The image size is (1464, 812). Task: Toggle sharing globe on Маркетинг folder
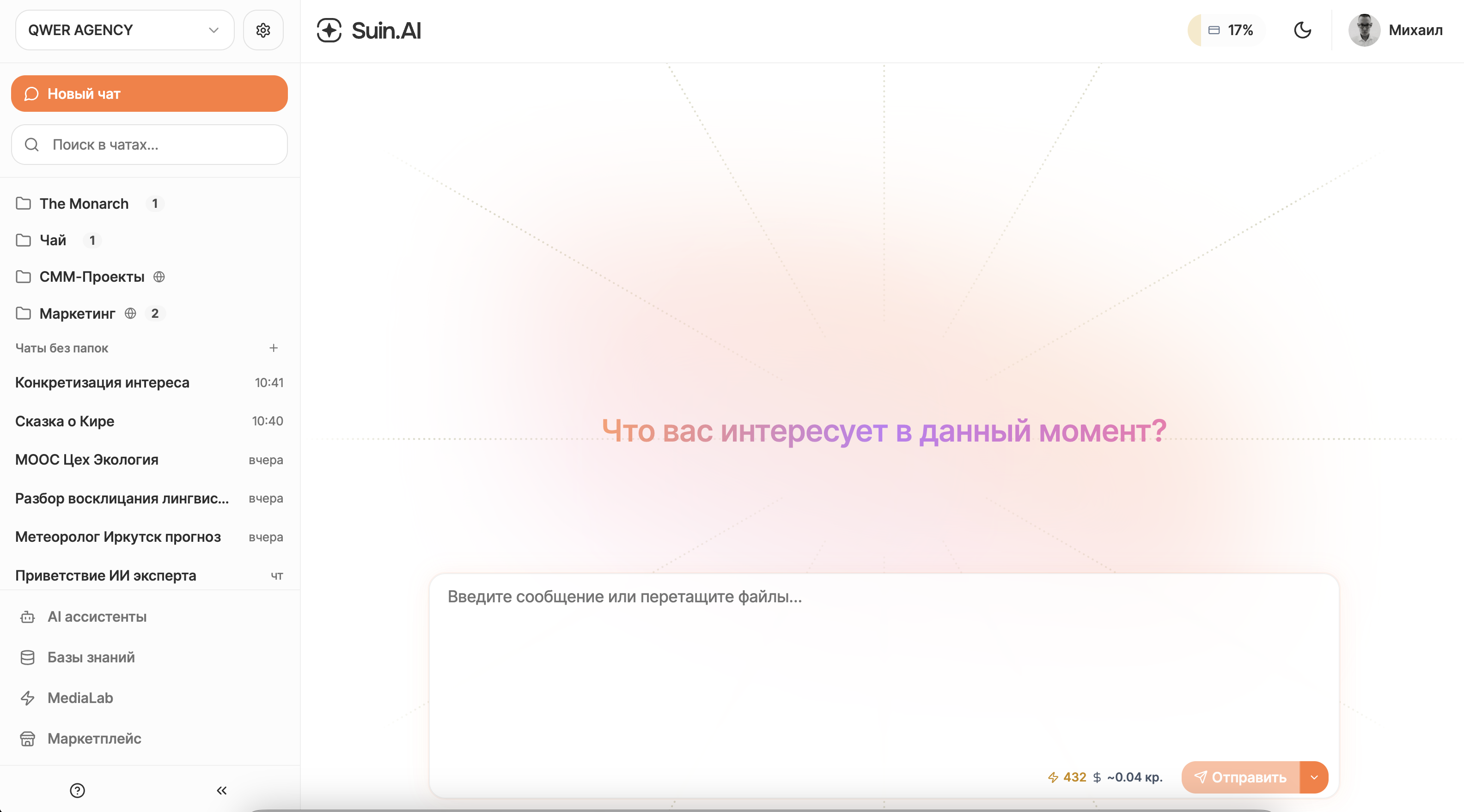tap(130, 313)
